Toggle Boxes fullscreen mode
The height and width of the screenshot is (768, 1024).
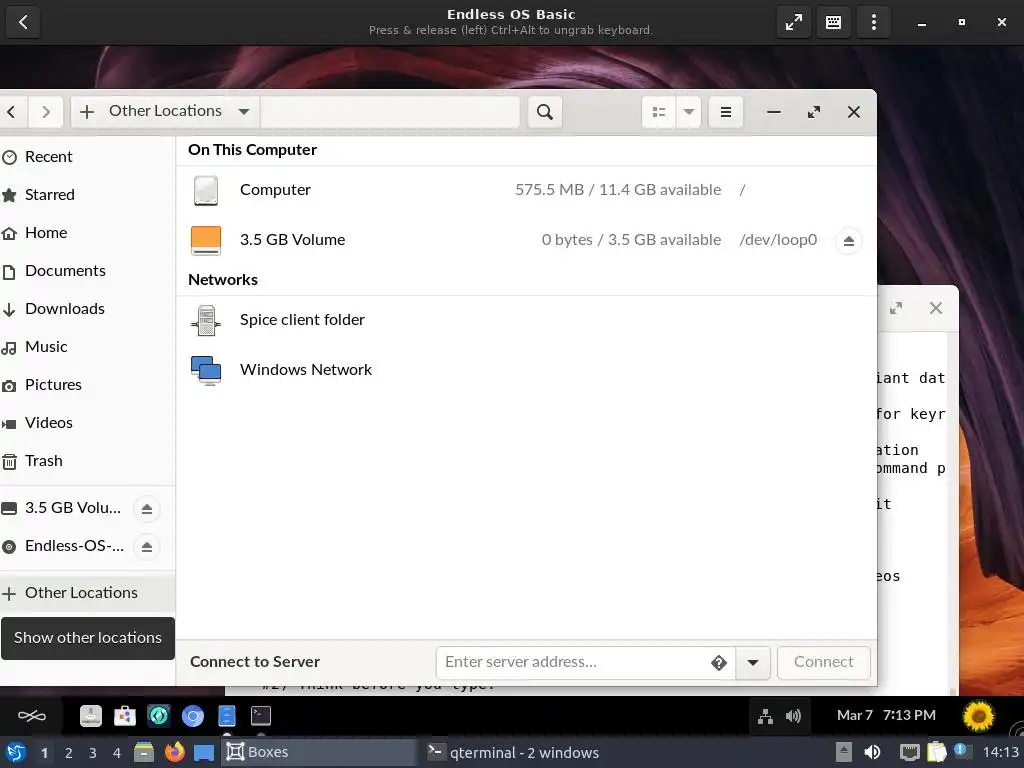tap(793, 22)
